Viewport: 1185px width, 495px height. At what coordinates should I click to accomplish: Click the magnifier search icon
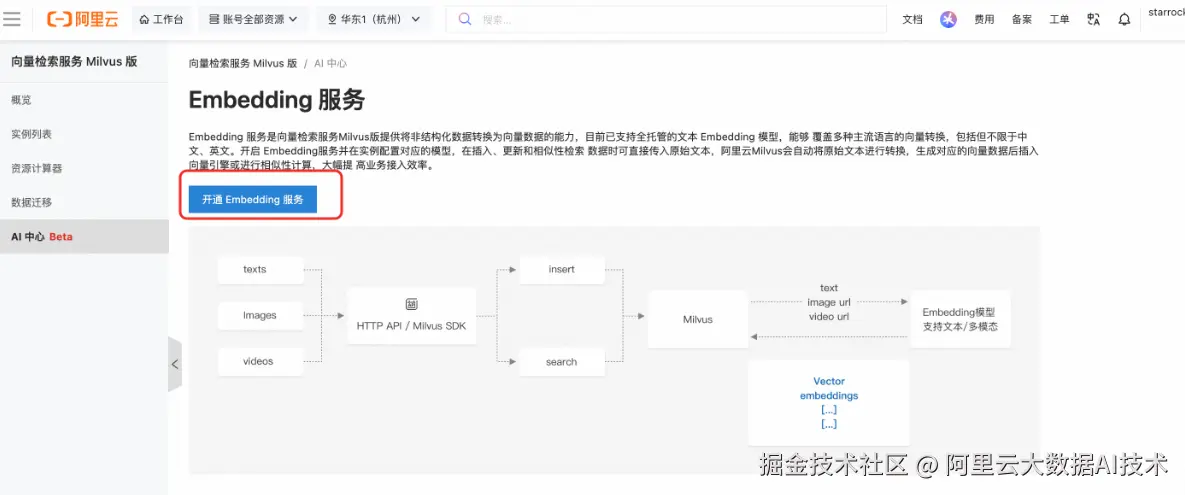tap(466, 20)
